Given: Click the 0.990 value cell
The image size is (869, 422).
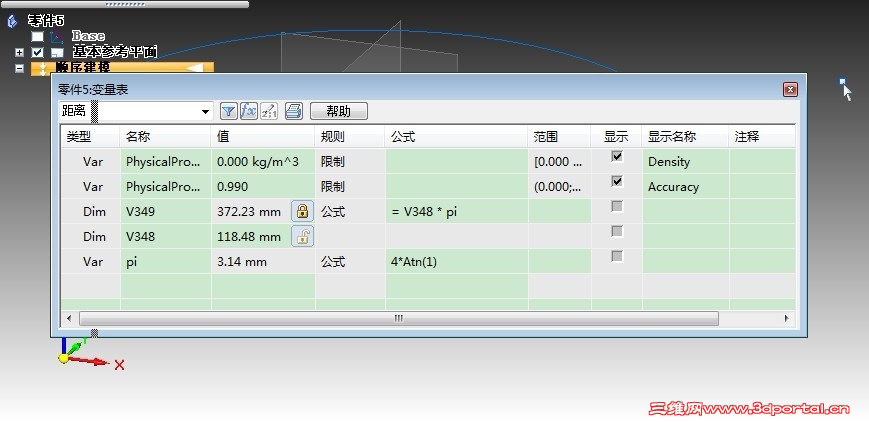Looking at the screenshot, I should click(x=263, y=186).
